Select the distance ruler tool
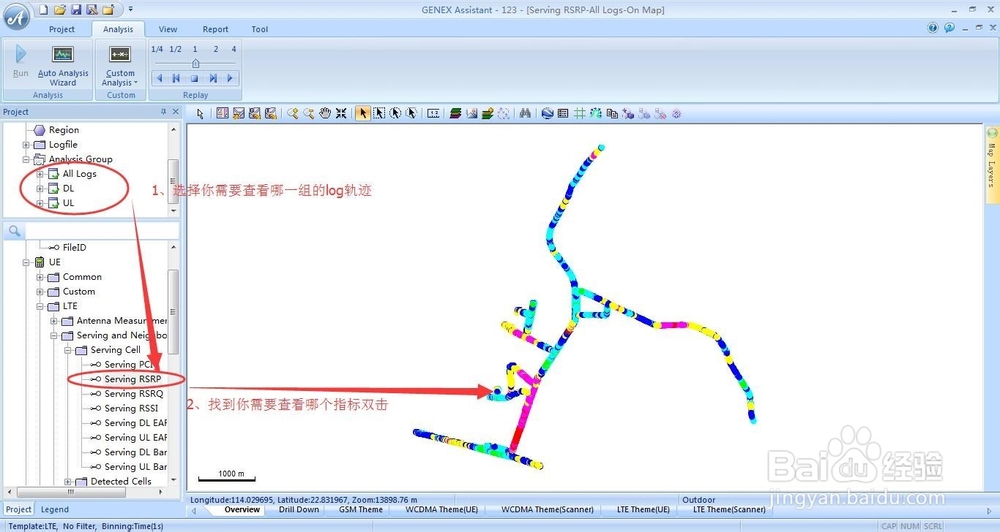 click(x=434, y=114)
